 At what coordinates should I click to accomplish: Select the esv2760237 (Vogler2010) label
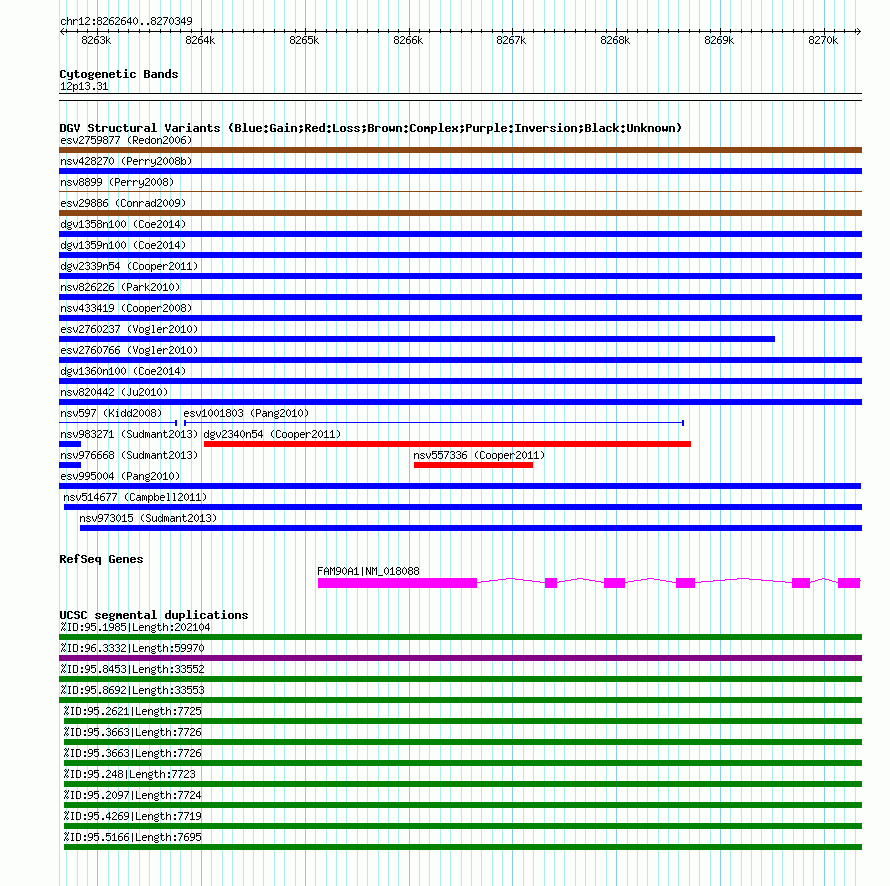[x=129, y=329]
